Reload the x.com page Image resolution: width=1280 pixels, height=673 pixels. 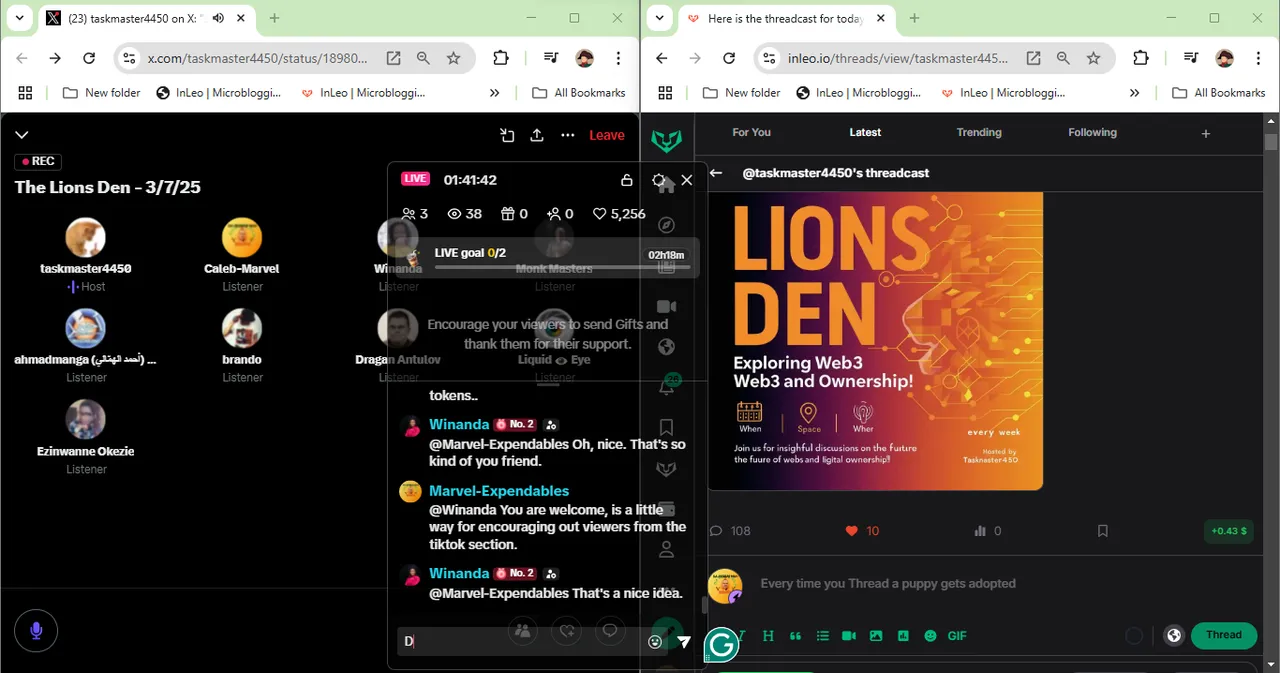(89, 58)
